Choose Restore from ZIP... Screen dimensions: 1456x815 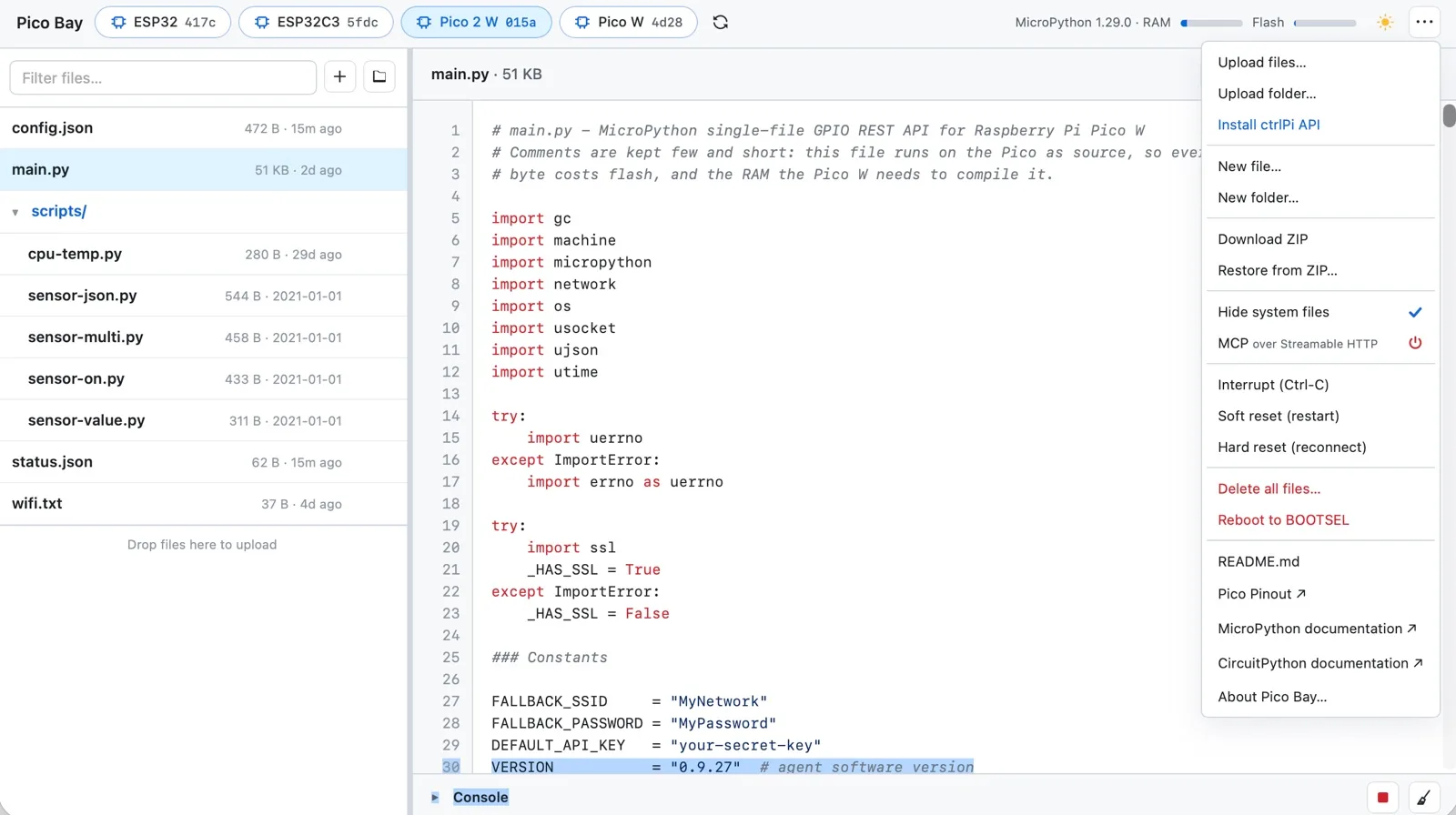(x=1320, y=270)
